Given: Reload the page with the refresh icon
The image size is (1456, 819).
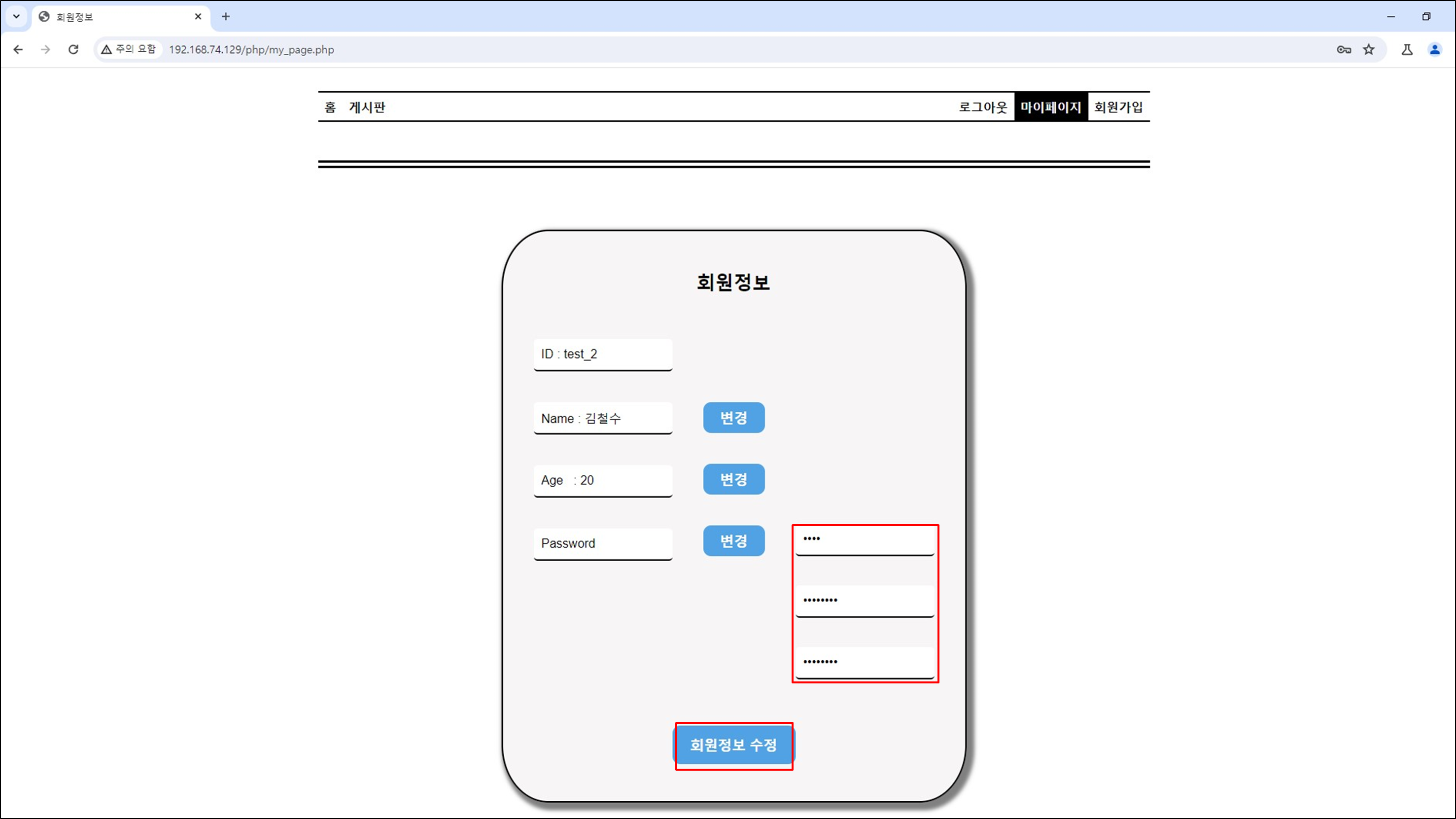Looking at the screenshot, I should point(73,50).
